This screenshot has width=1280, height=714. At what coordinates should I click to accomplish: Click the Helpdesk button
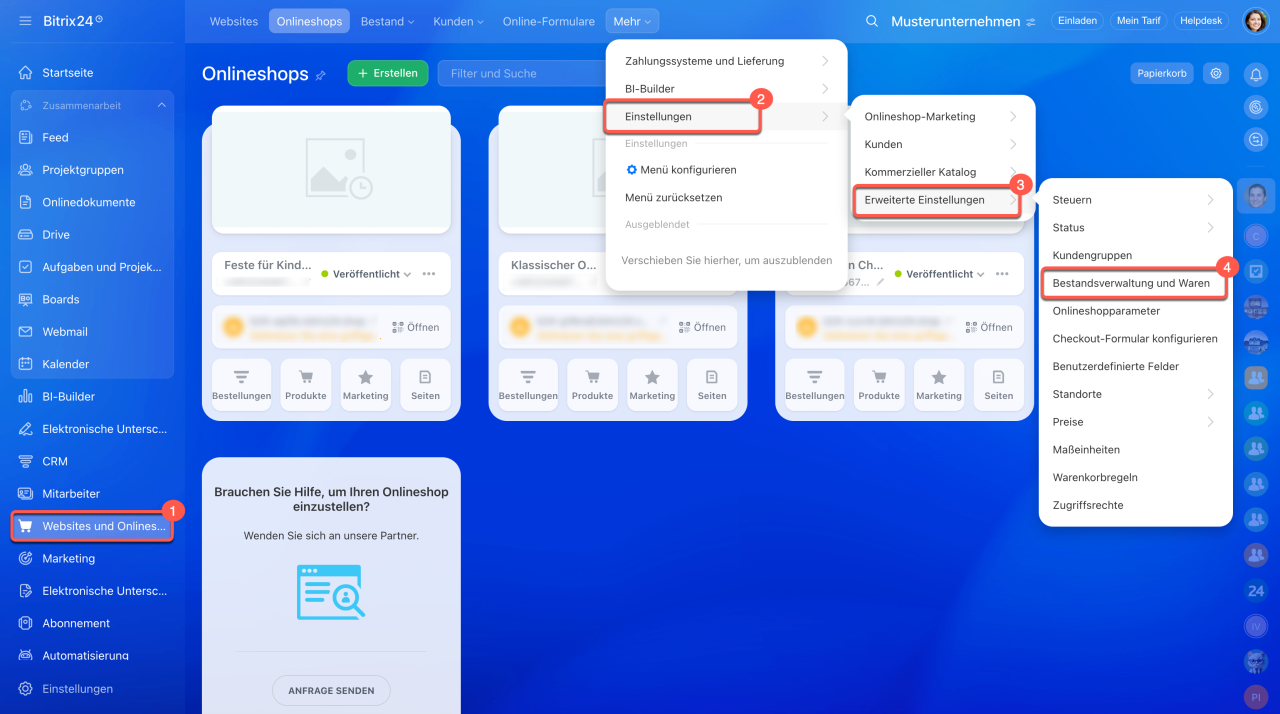coord(1202,21)
